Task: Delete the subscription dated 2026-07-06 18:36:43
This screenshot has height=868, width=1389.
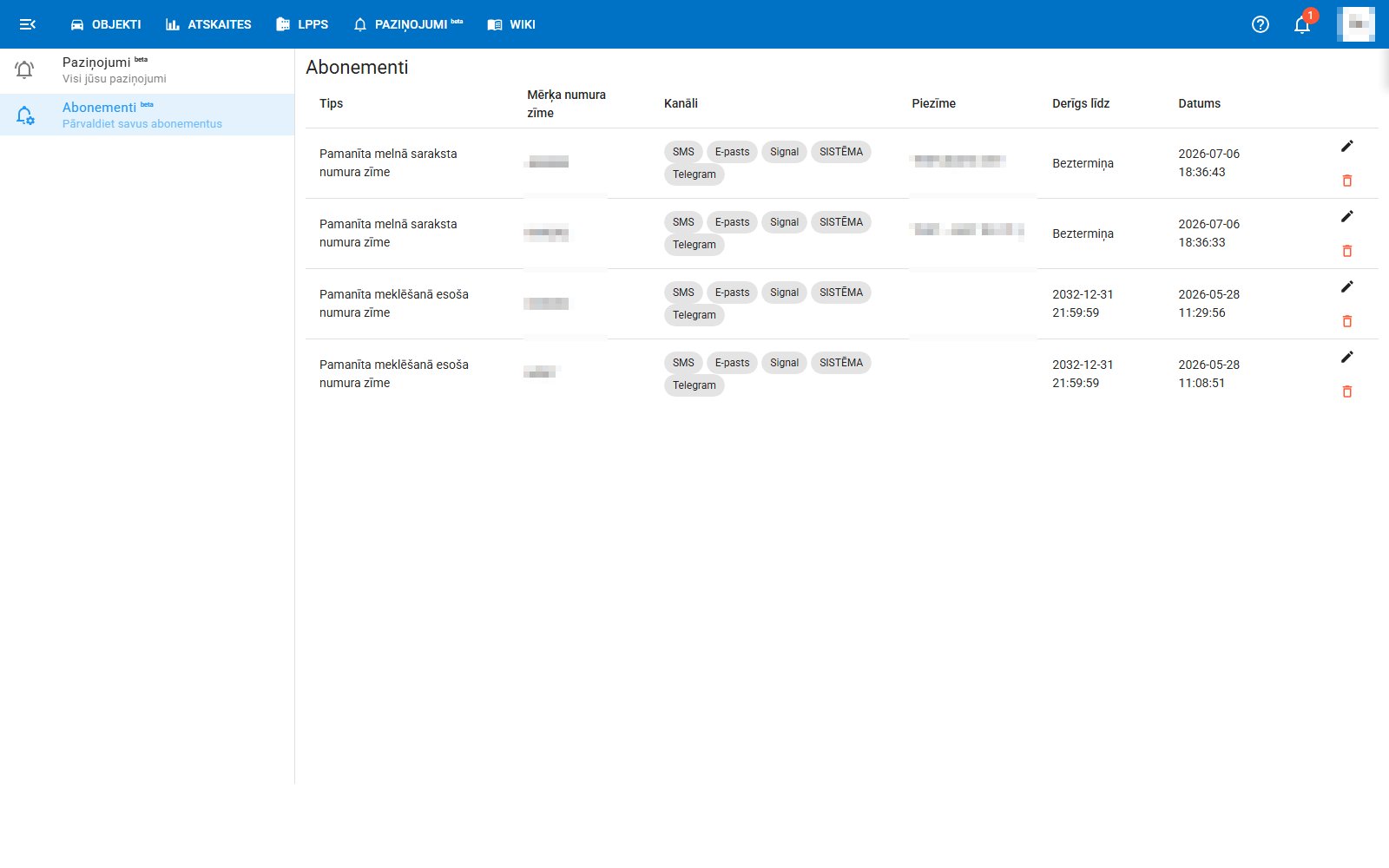Action: coord(1347,181)
